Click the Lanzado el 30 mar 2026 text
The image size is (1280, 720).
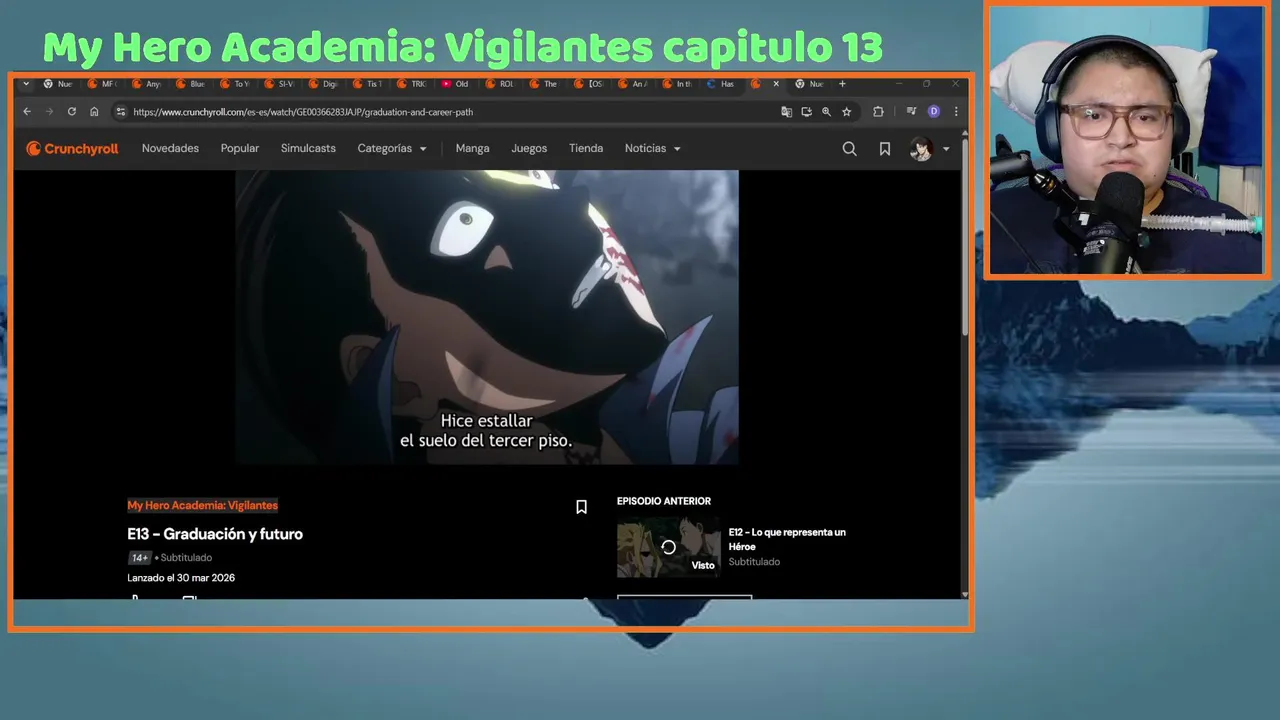(181, 578)
